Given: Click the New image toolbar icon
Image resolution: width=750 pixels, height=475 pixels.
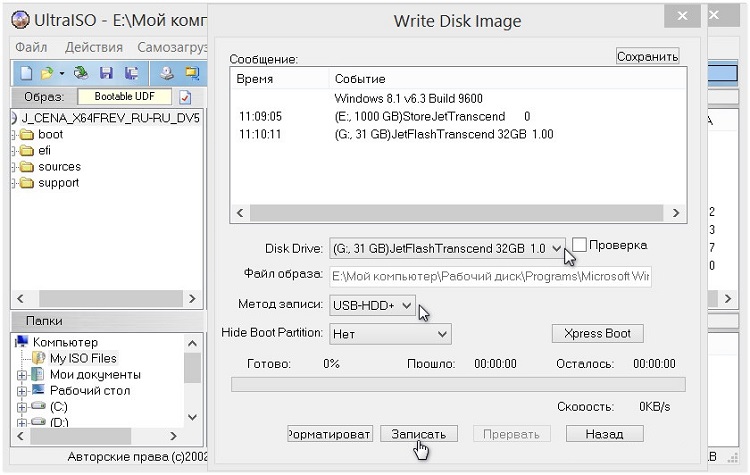Looking at the screenshot, I should point(26,73).
